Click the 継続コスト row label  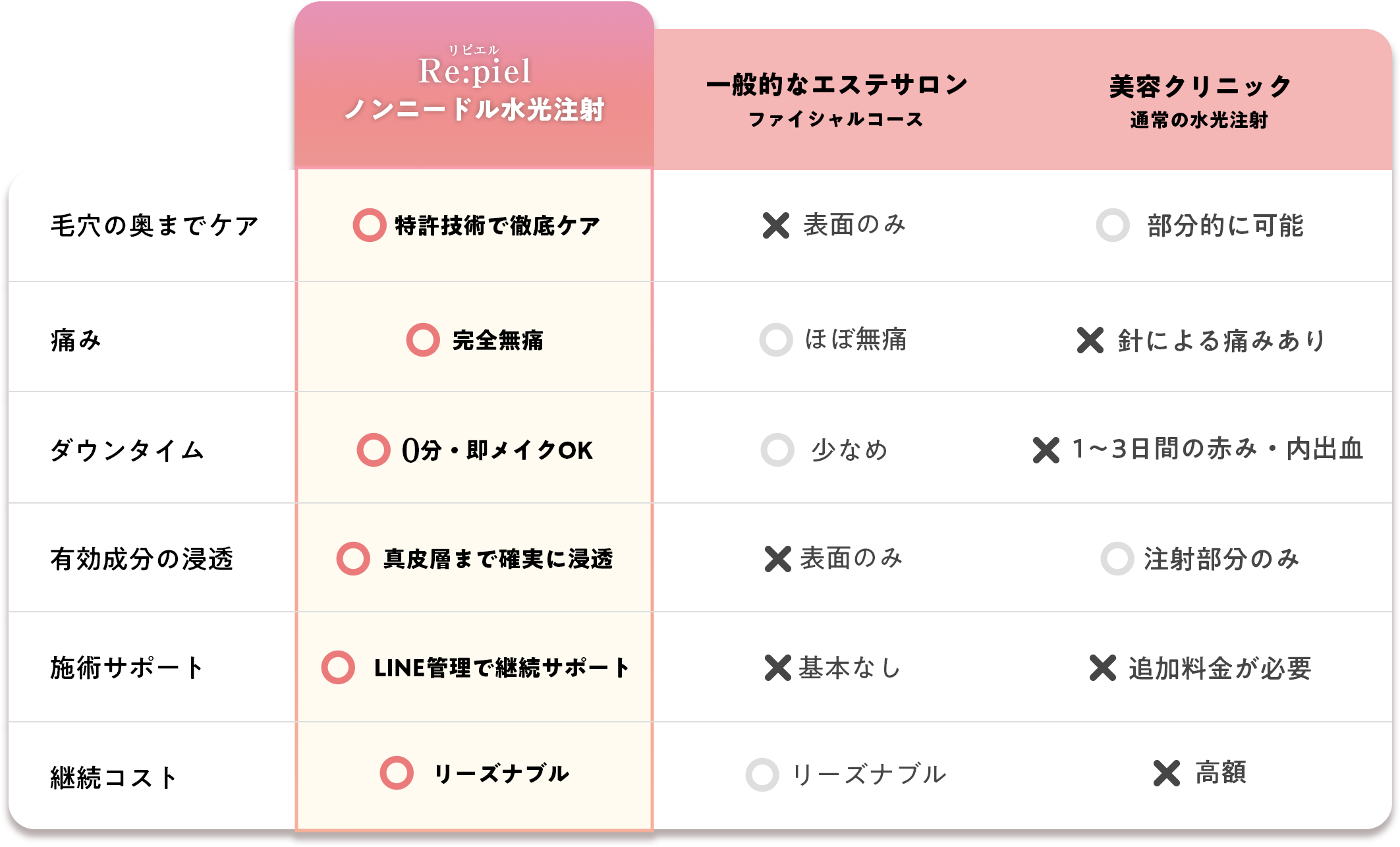tap(114, 777)
